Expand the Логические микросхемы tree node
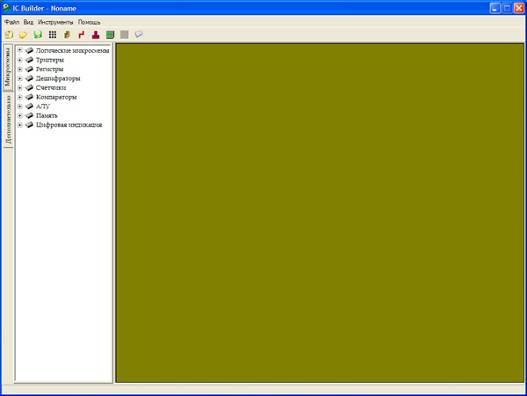527x396 pixels. 20,50
